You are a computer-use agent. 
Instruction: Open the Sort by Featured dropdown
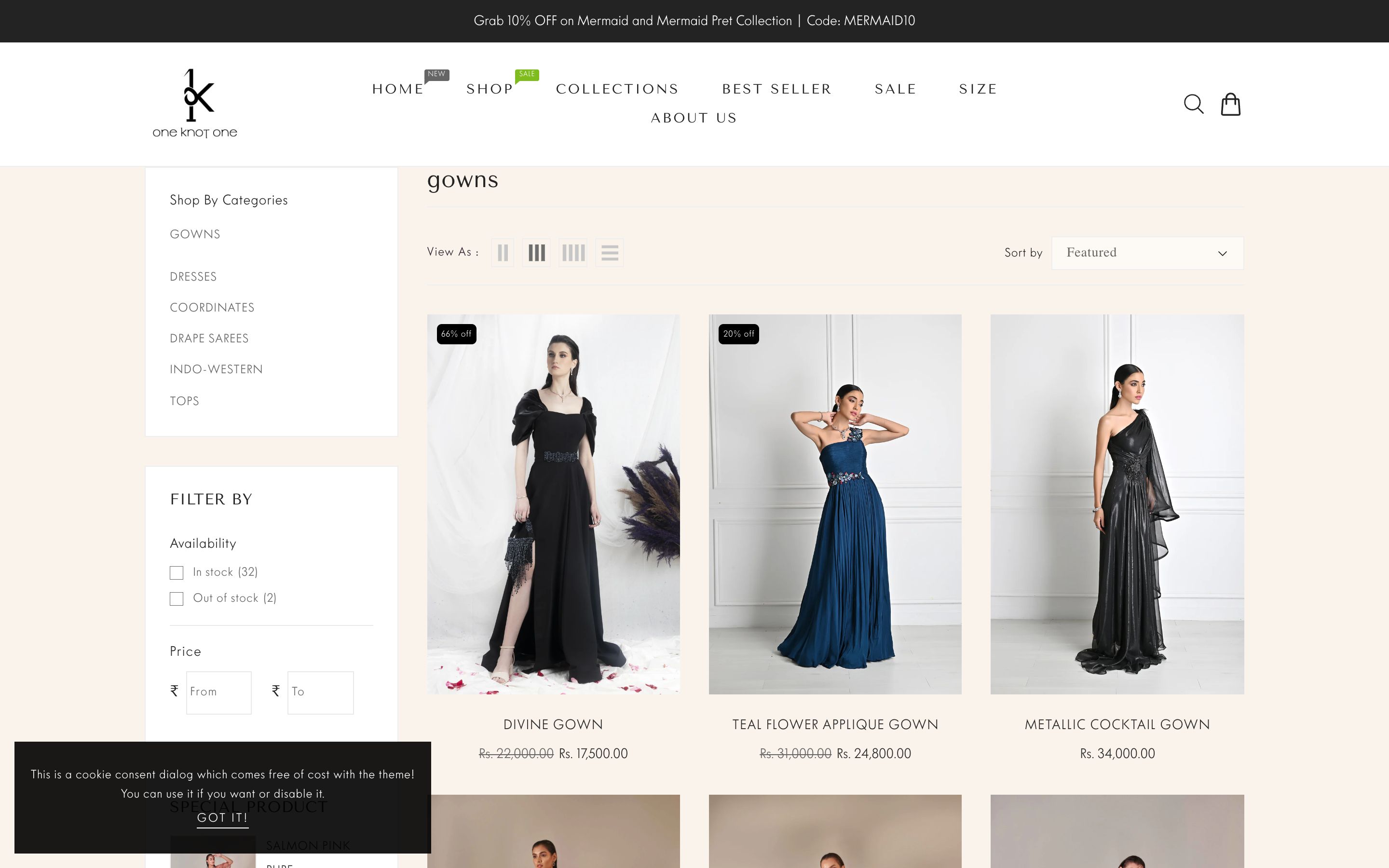[1147, 253]
